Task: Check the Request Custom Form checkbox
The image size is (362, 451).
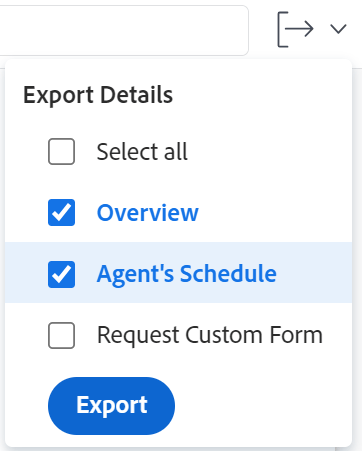Action: pyautogui.click(x=61, y=335)
